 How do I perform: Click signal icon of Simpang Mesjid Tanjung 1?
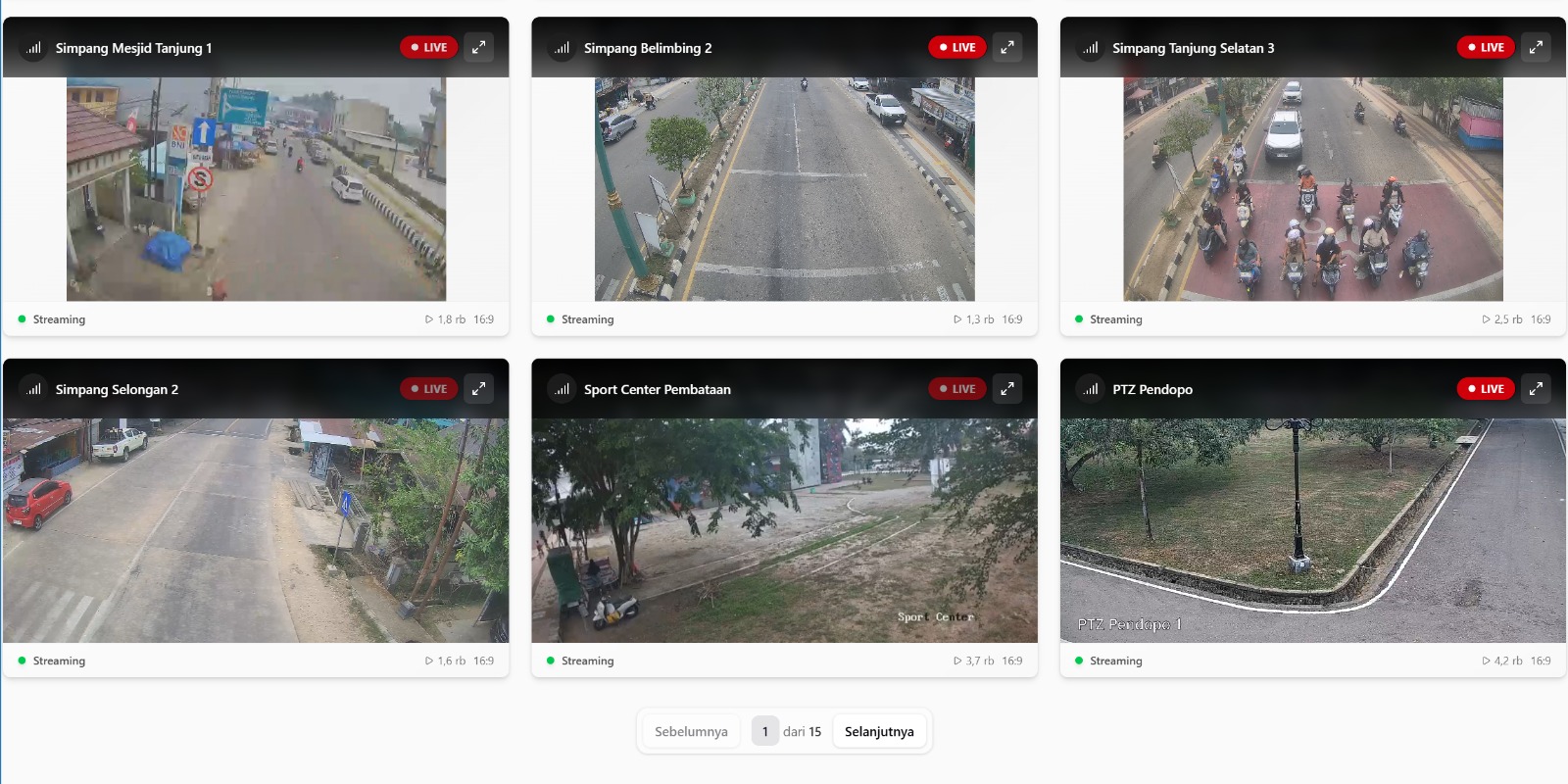coord(33,47)
